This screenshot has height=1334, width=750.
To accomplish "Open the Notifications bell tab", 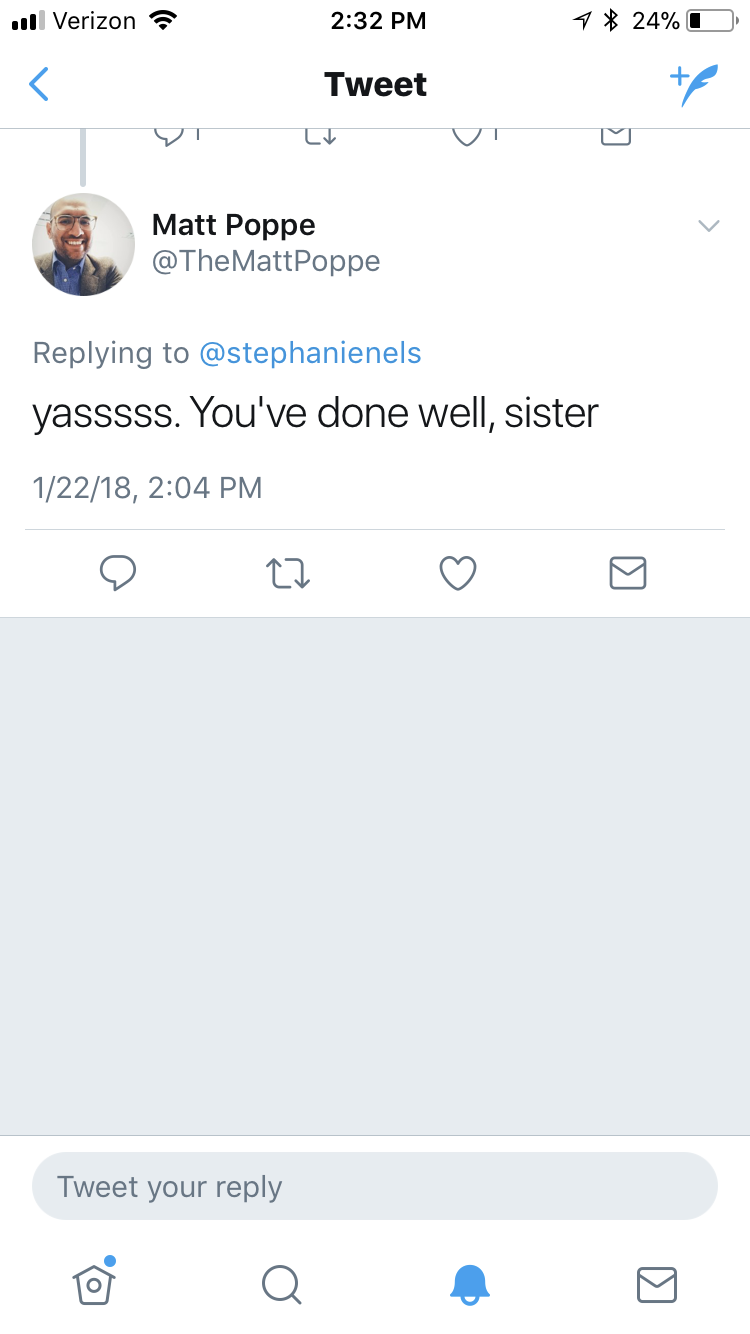I will (469, 1284).
